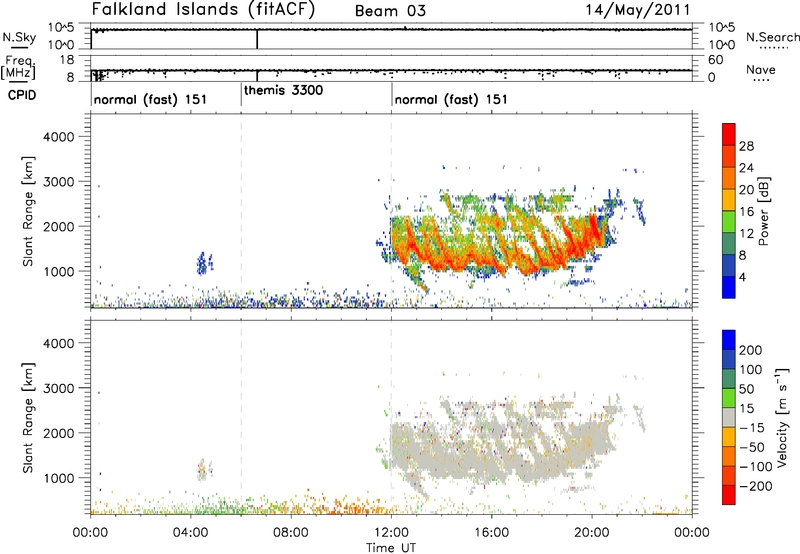Click the "N.Search" legend label
The width and height of the screenshot is (800, 554).
click(x=773, y=37)
